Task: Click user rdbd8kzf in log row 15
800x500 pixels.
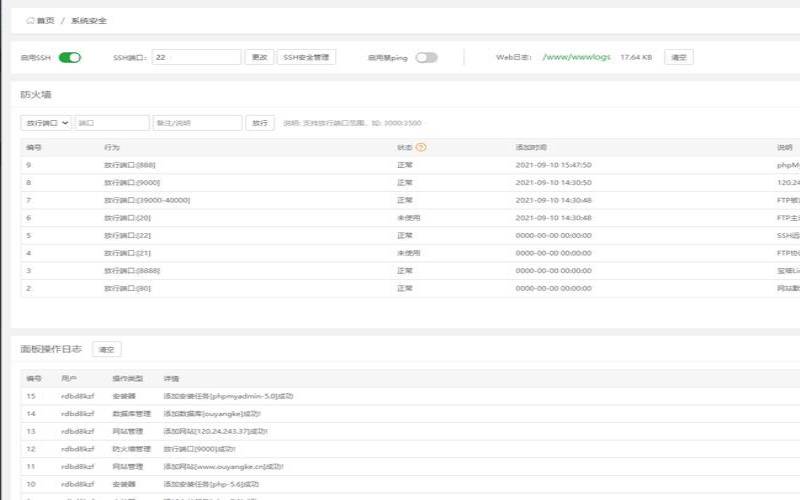Action: [78, 396]
